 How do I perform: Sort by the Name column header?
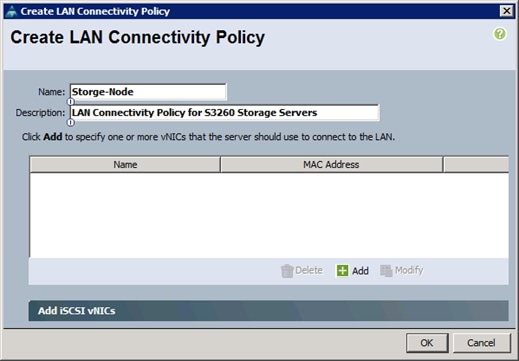pos(125,164)
